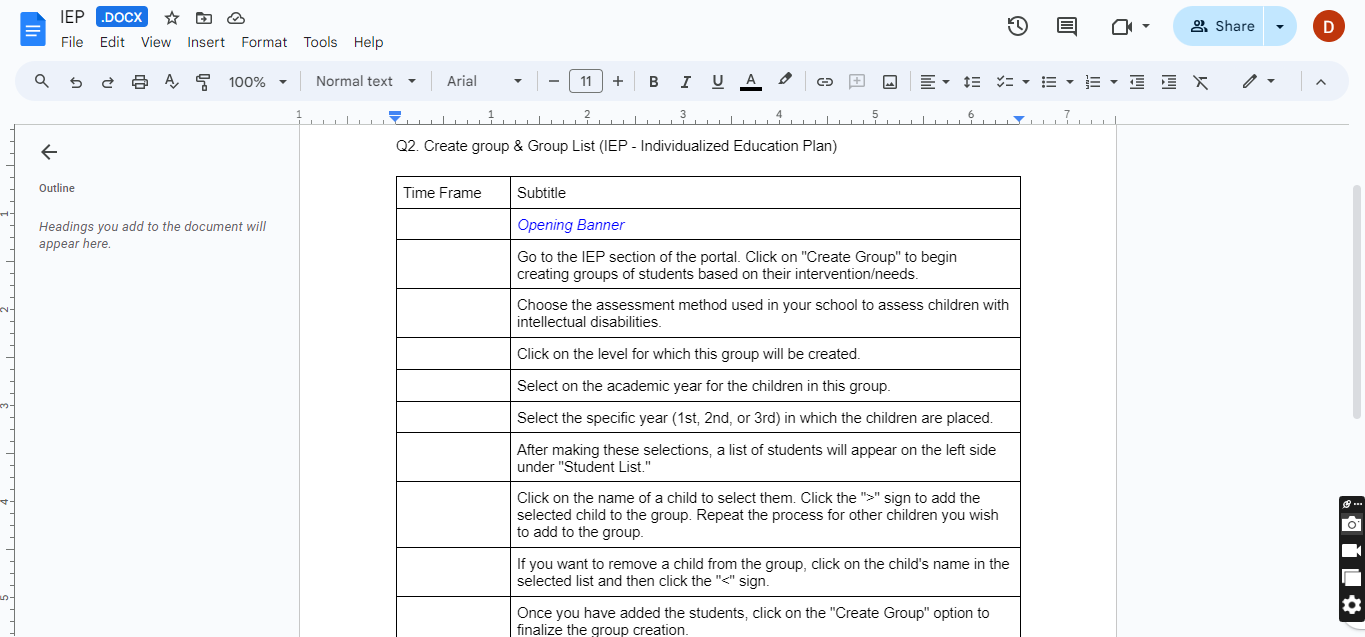Screen dimensions: 1365x637
Task: Activate the paint format tool
Action: point(203,82)
